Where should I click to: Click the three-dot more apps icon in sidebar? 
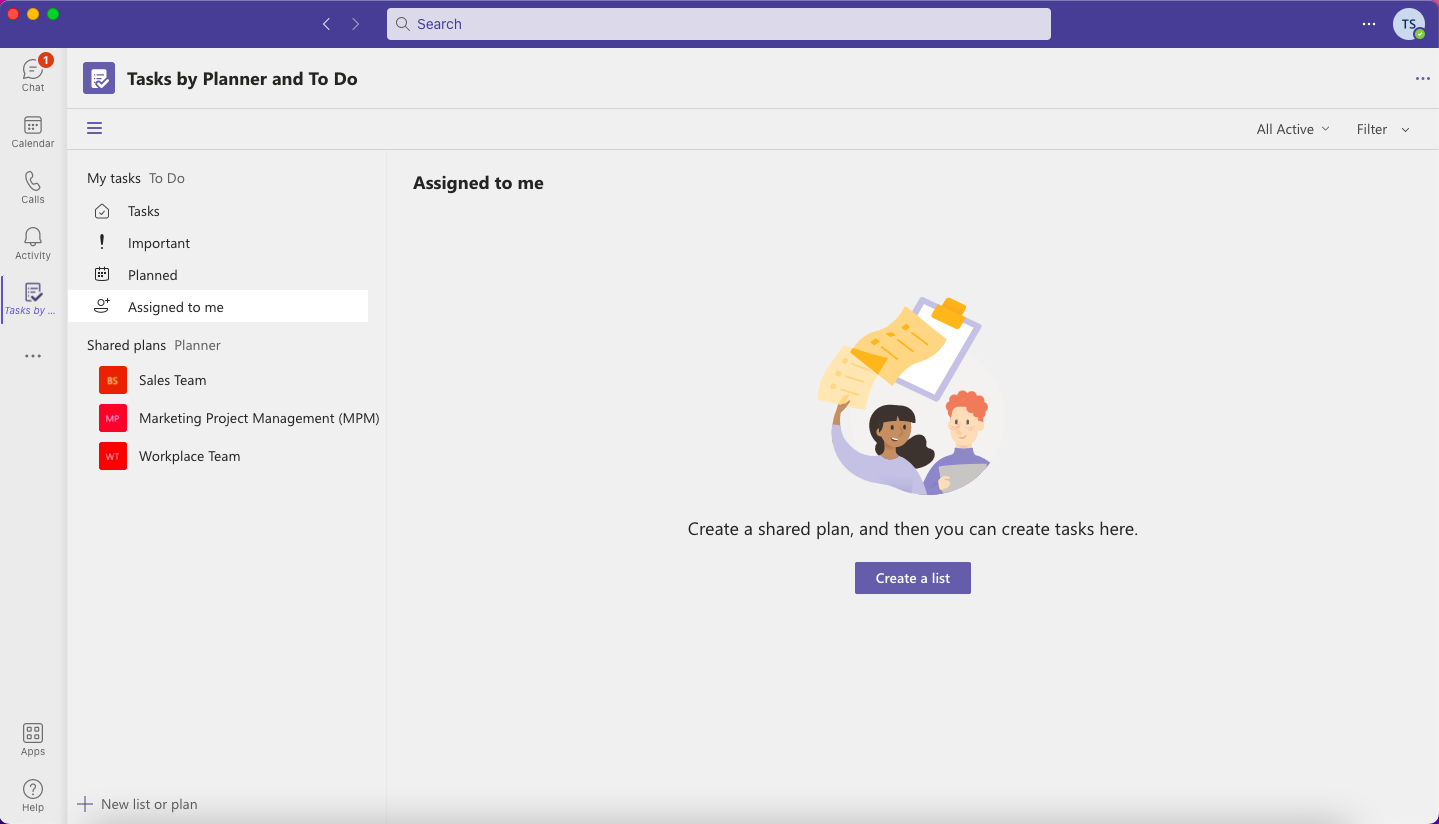click(x=33, y=356)
